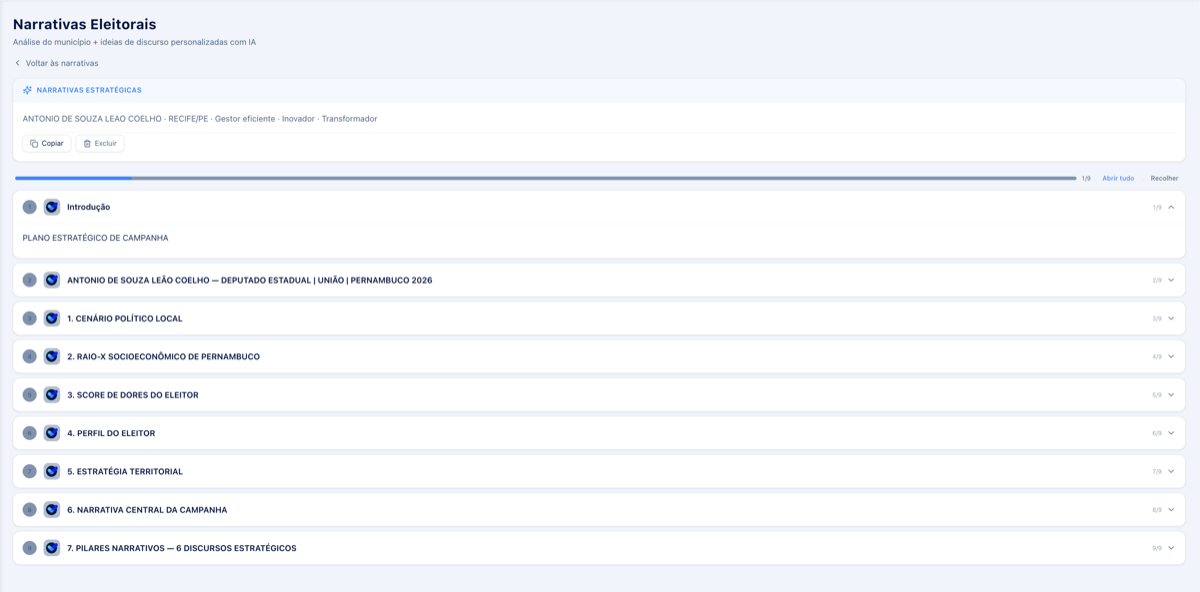Click the logo icon beside Perfil do Eleitor
The height and width of the screenshot is (592, 1200).
click(52, 433)
